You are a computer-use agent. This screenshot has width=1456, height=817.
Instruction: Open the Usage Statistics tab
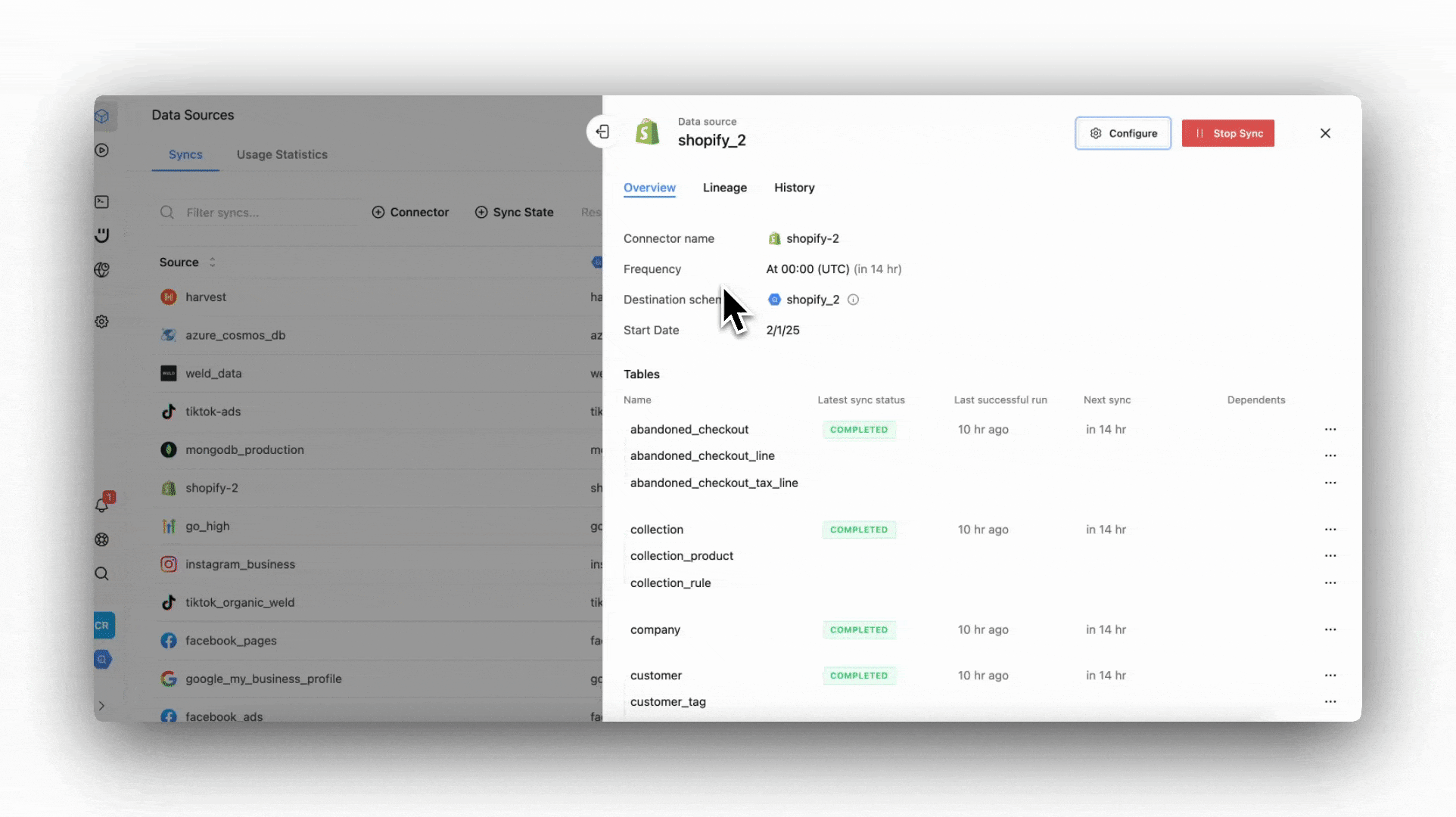[x=282, y=154]
